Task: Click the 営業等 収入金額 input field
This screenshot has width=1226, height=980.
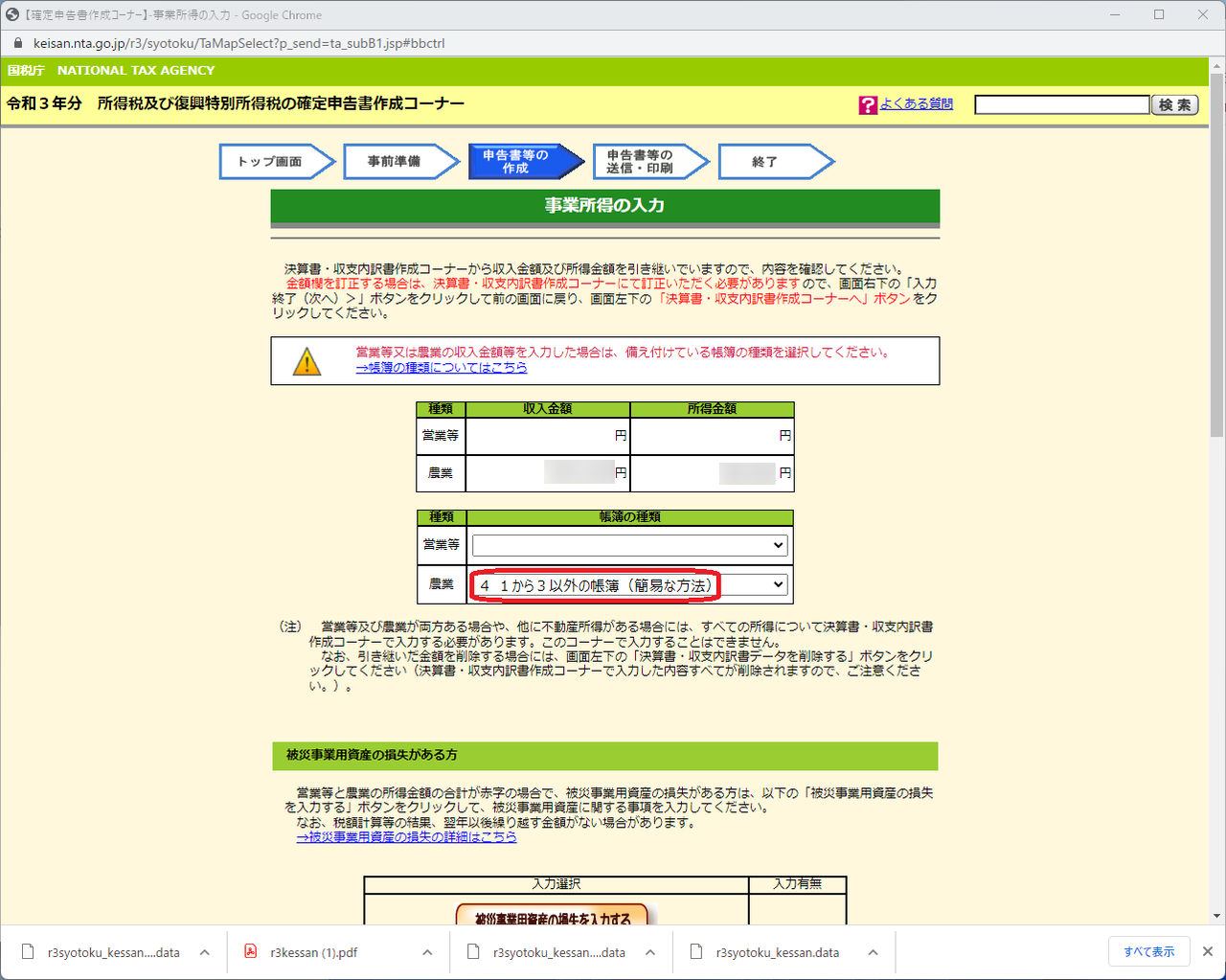Action: [x=548, y=436]
